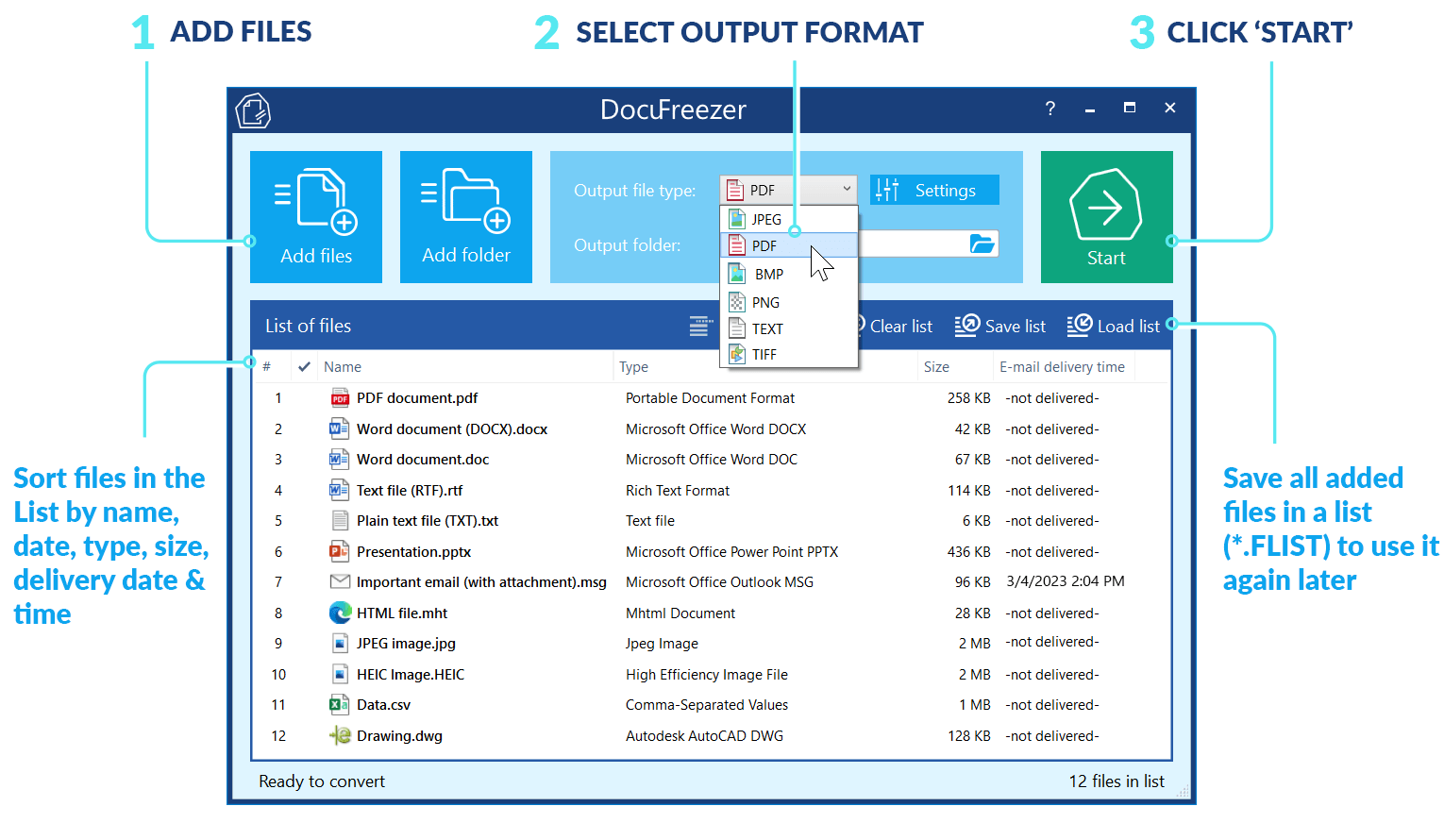Select BMP option in format dropdown

point(768,275)
